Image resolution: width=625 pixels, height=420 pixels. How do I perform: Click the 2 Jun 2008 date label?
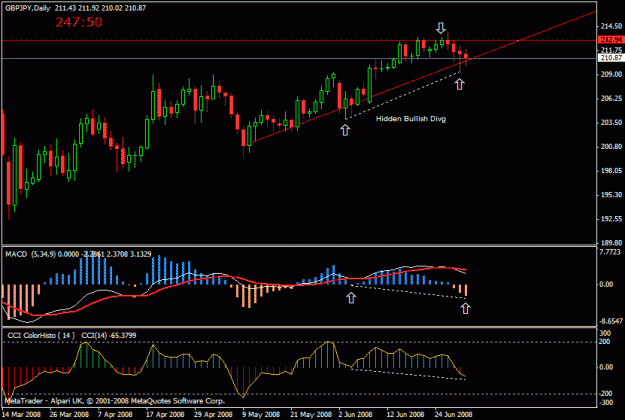355,414
